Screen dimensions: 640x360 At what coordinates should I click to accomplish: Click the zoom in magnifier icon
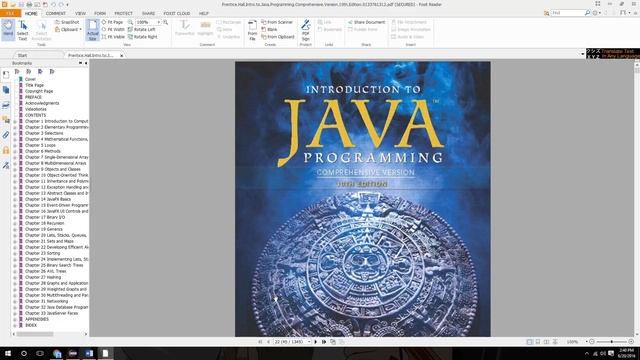(165, 22)
